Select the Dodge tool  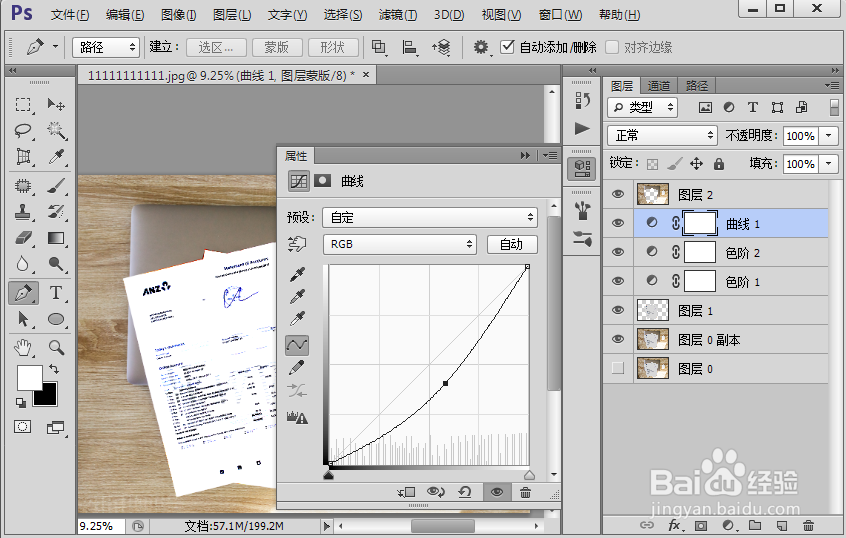tap(56, 264)
